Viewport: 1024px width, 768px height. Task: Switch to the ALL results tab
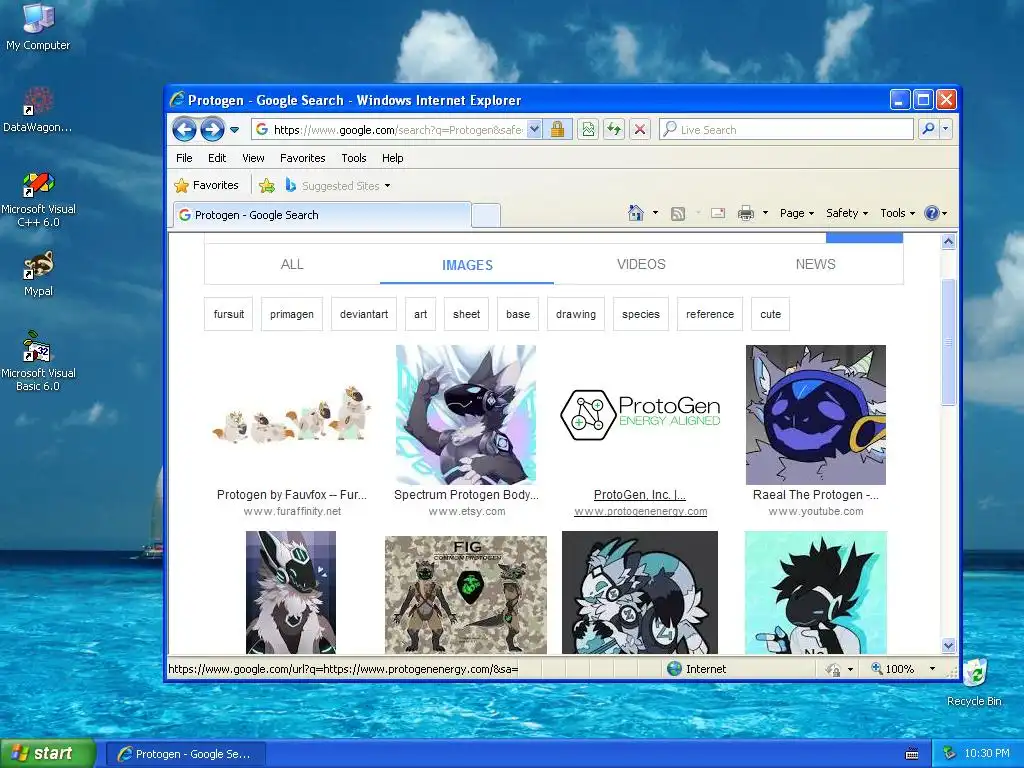click(x=292, y=264)
